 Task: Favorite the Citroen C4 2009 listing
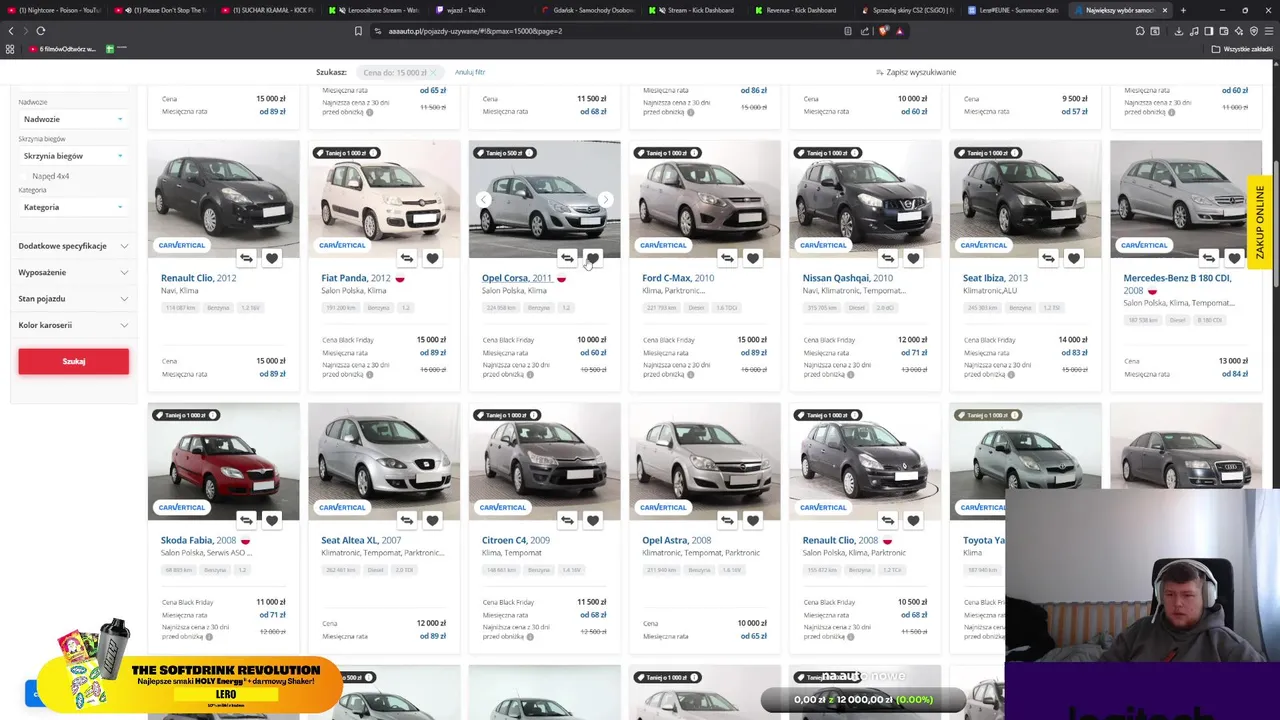coord(593,520)
